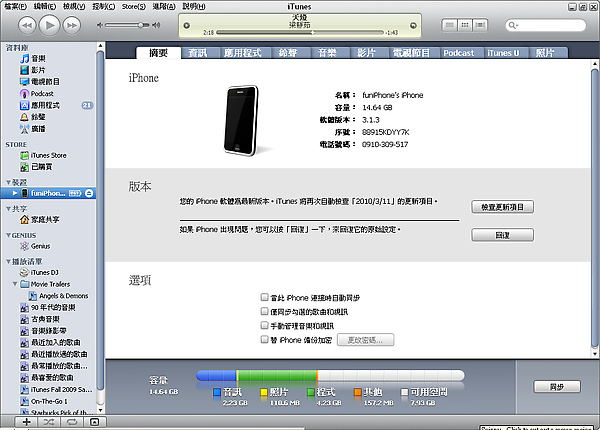Click the search field

(546, 25)
